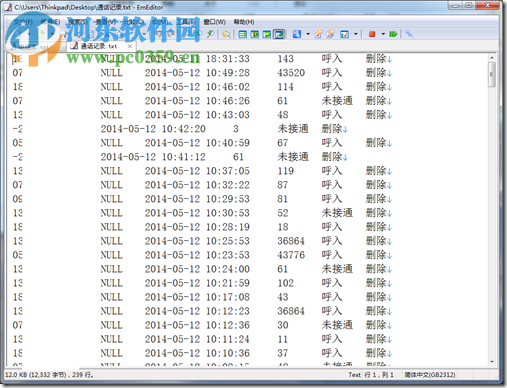Click the vertical scrollbar thumb

(492, 75)
